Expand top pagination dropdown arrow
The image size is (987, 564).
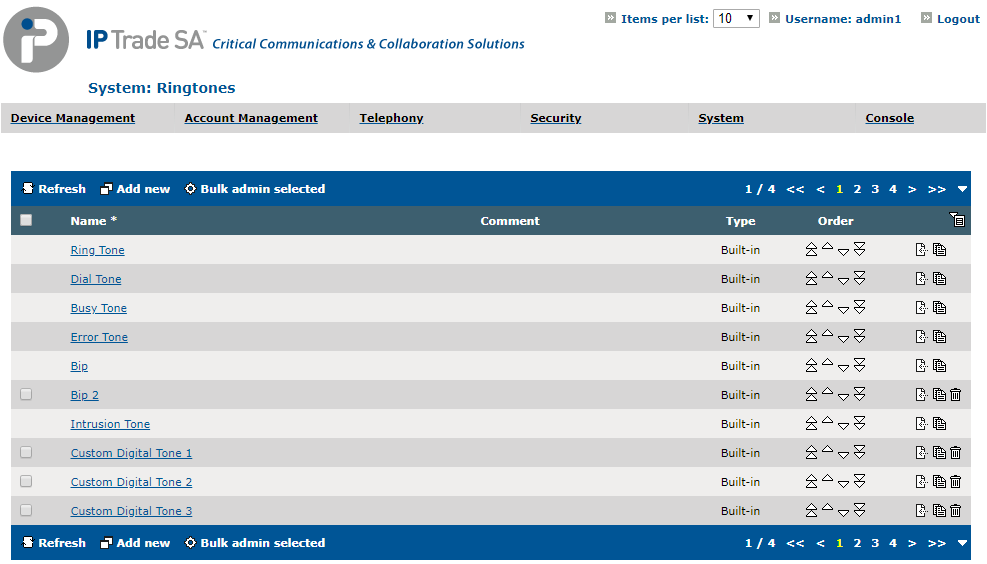962,189
